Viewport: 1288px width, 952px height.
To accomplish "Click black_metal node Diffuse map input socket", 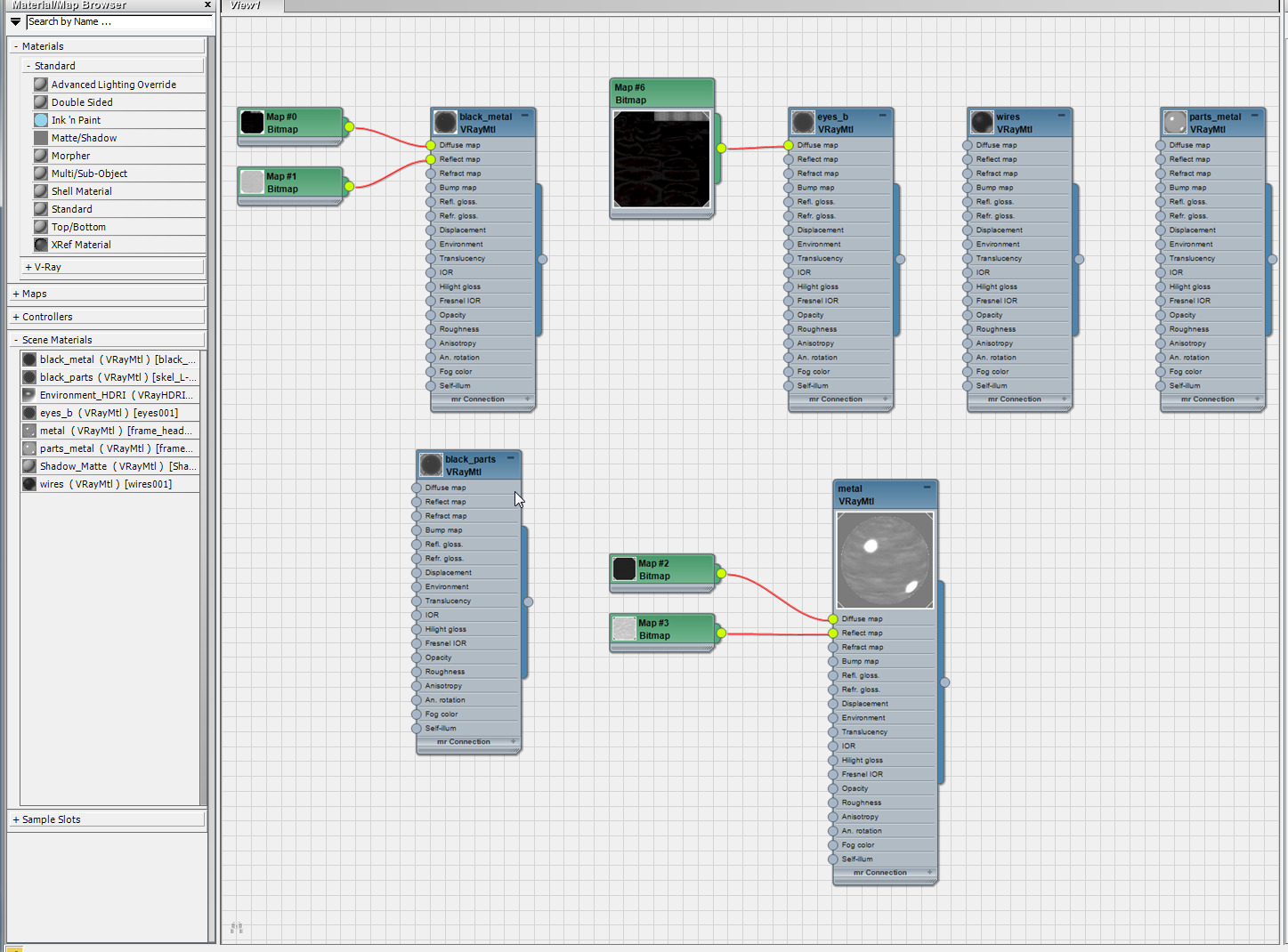I will click(x=431, y=145).
